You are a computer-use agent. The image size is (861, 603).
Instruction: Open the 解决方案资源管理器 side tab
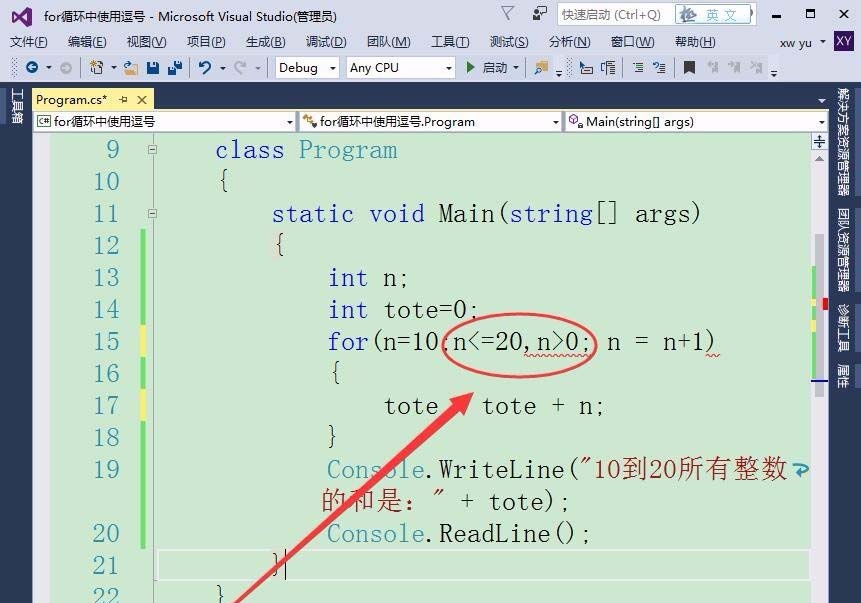[843, 141]
